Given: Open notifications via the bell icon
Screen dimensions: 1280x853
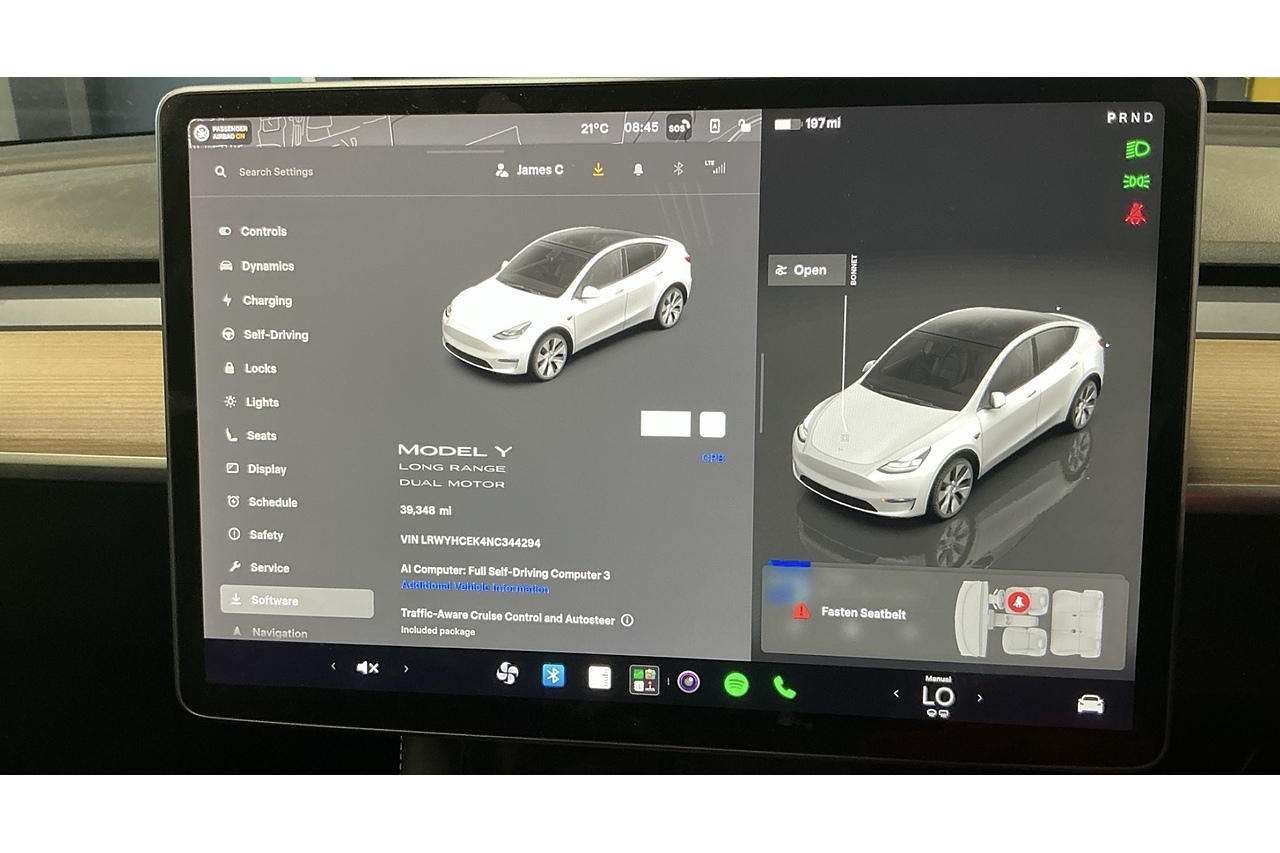Looking at the screenshot, I should pyautogui.click(x=638, y=170).
